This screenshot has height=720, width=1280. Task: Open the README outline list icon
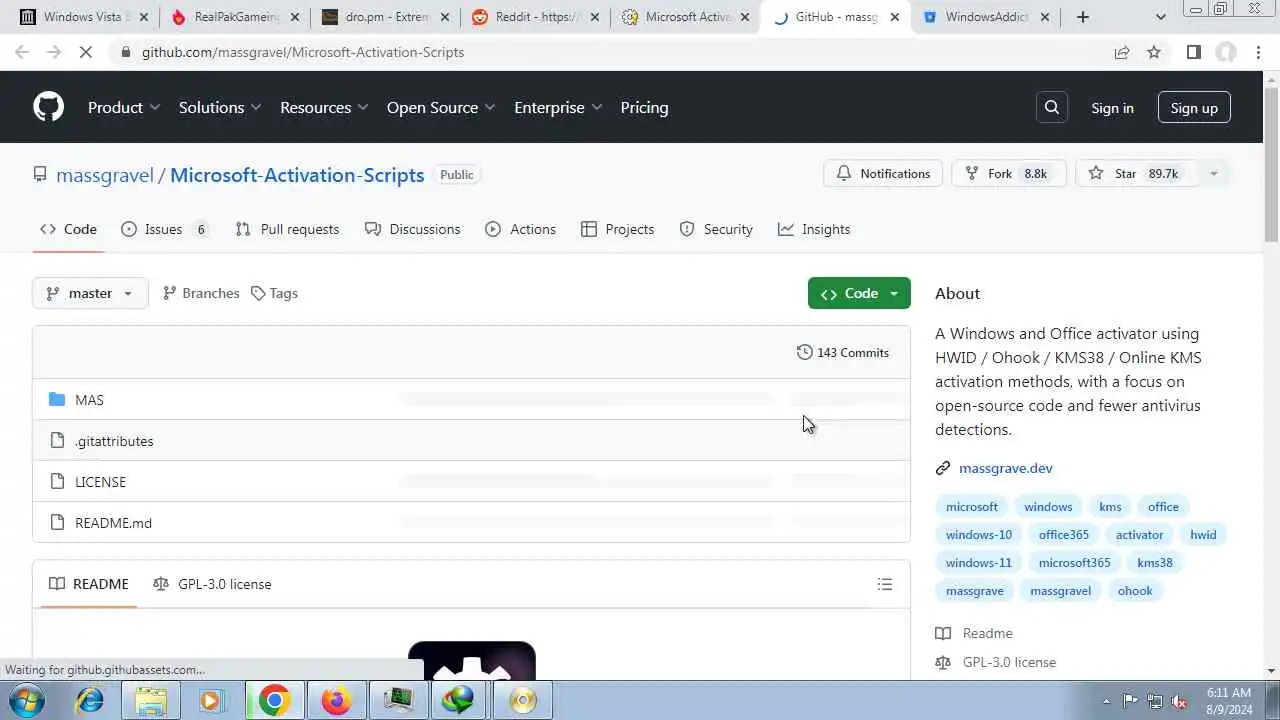(885, 584)
